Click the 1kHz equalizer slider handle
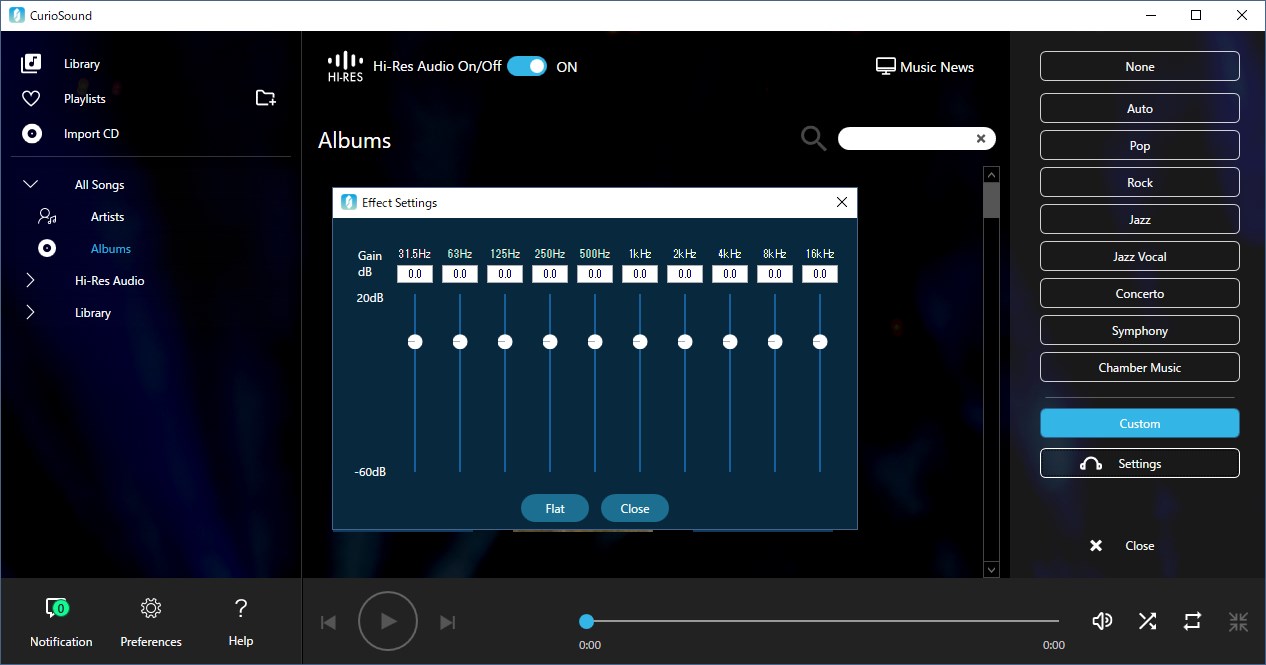Viewport: 1266px width, 665px height. point(640,342)
